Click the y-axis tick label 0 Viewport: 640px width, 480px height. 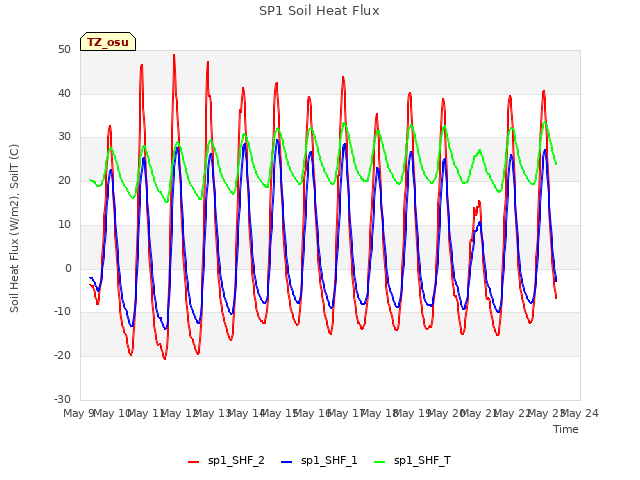pos(68,268)
